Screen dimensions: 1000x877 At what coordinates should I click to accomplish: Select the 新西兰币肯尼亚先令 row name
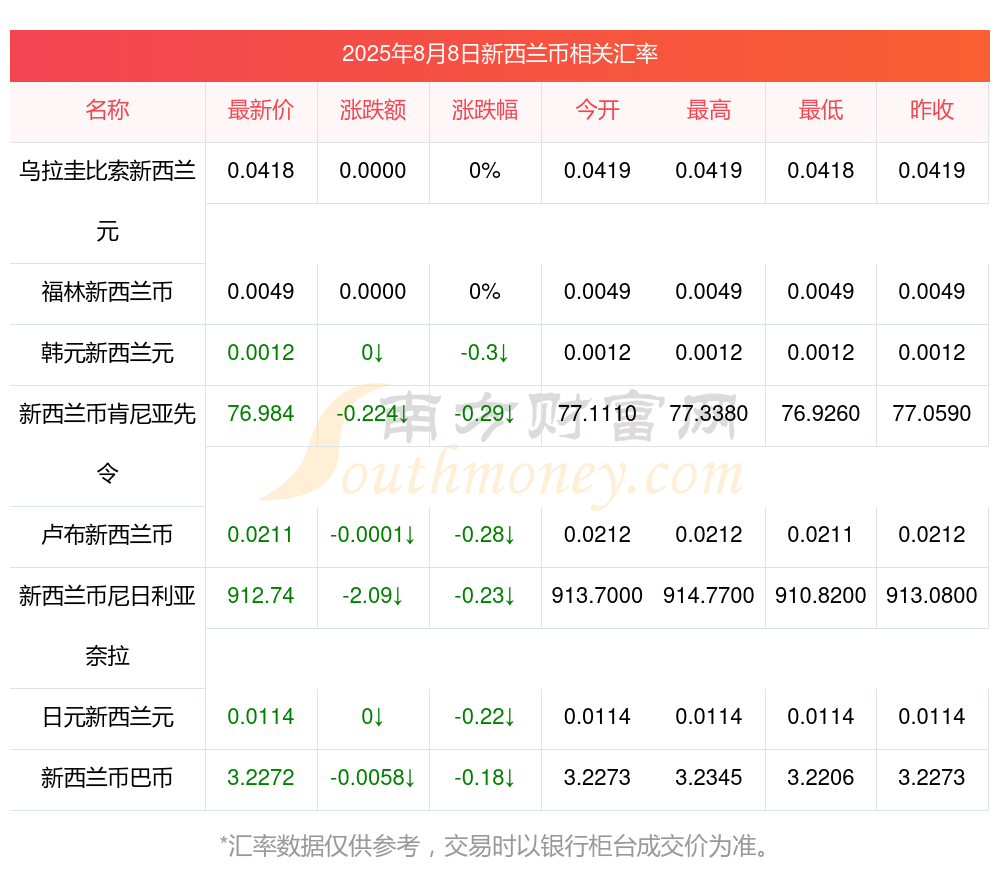[x=107, y=444]
